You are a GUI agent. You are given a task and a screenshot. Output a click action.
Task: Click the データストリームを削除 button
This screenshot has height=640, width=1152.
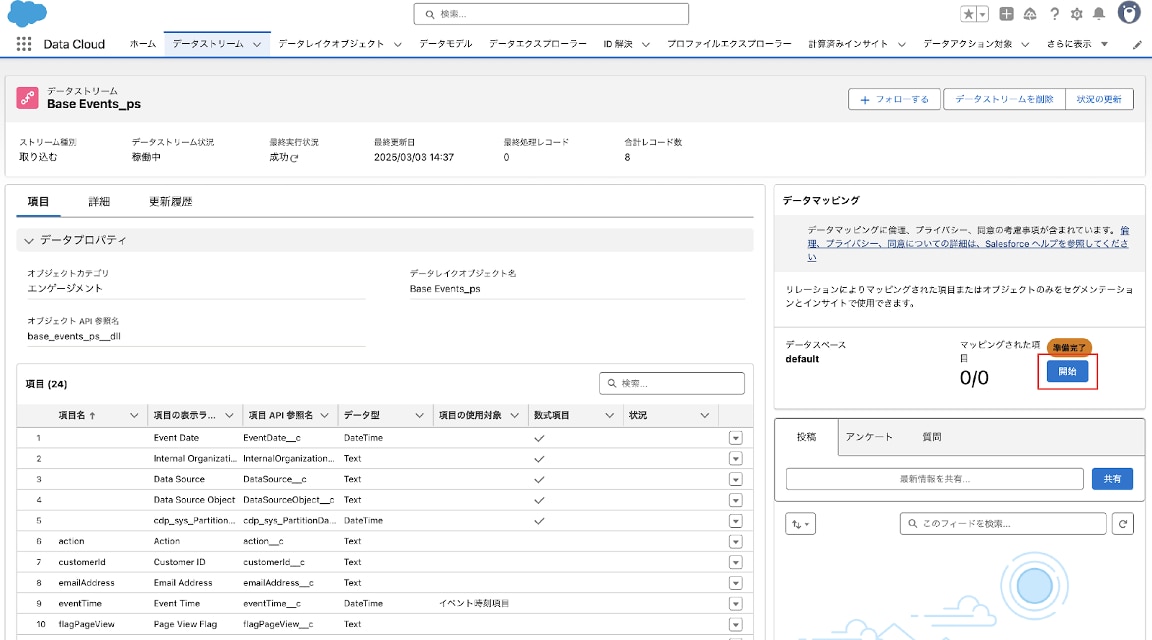pyautogui.click(x=1003, y=99)
